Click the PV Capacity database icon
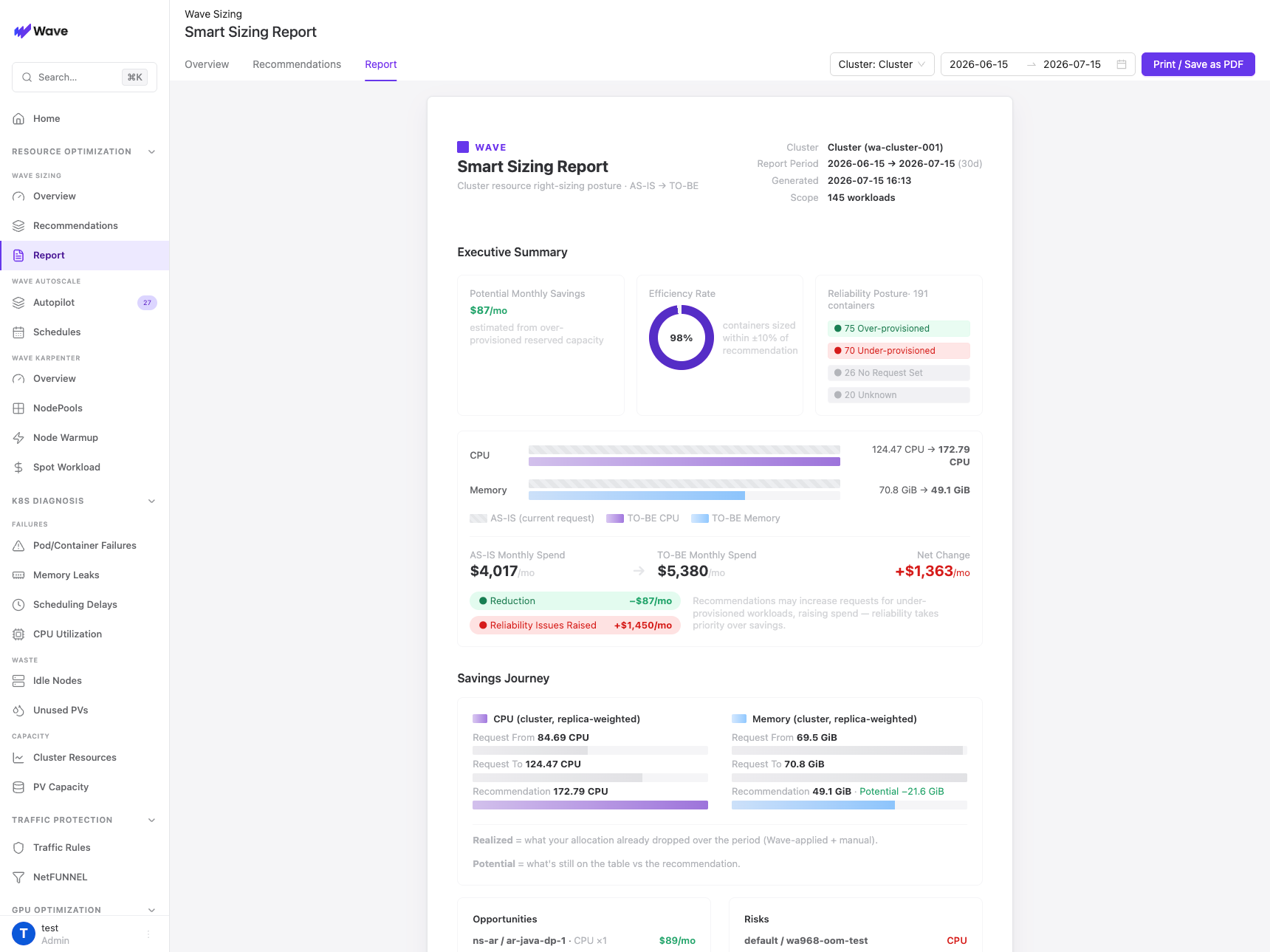1270x952 pixels. 18,787
